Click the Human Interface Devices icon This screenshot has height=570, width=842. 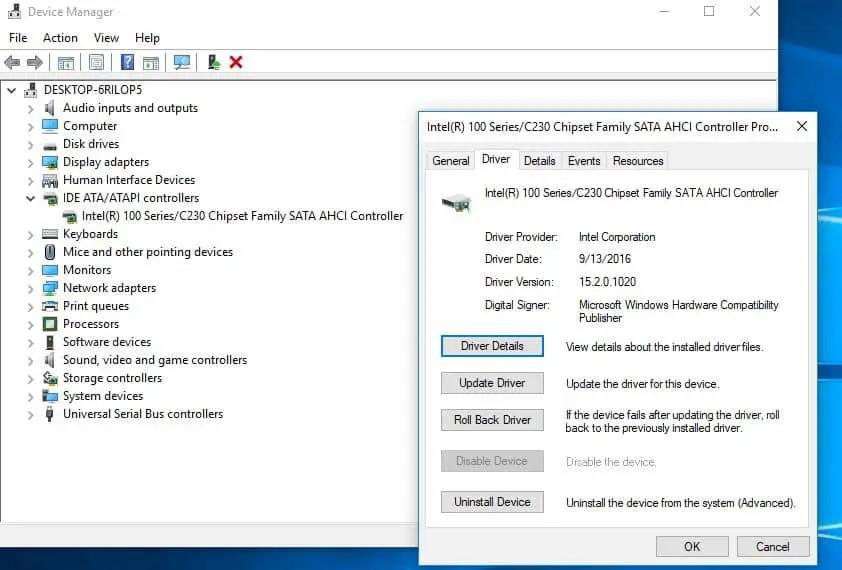point(50,181)
